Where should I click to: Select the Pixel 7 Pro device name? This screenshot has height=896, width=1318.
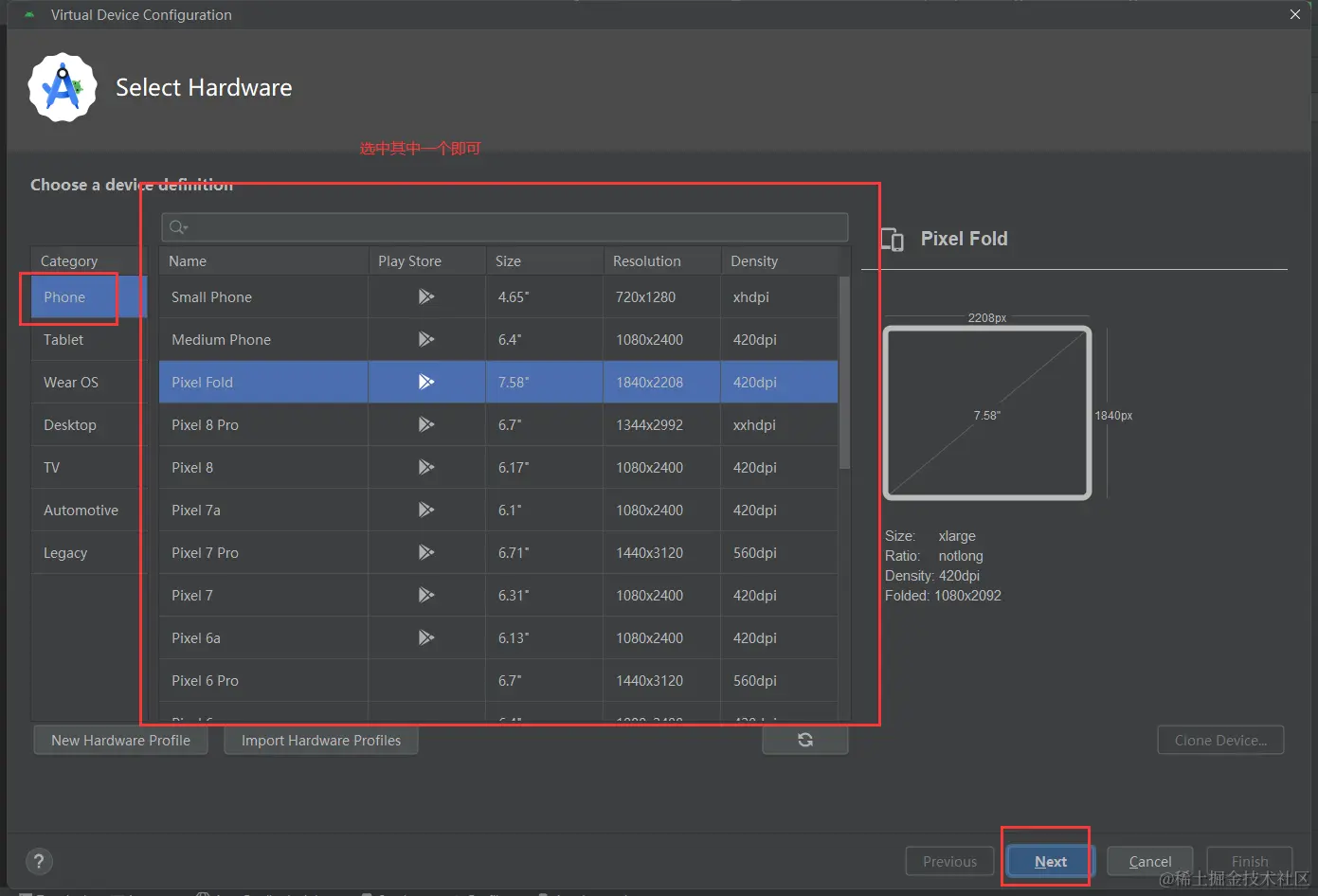[205, 552]
